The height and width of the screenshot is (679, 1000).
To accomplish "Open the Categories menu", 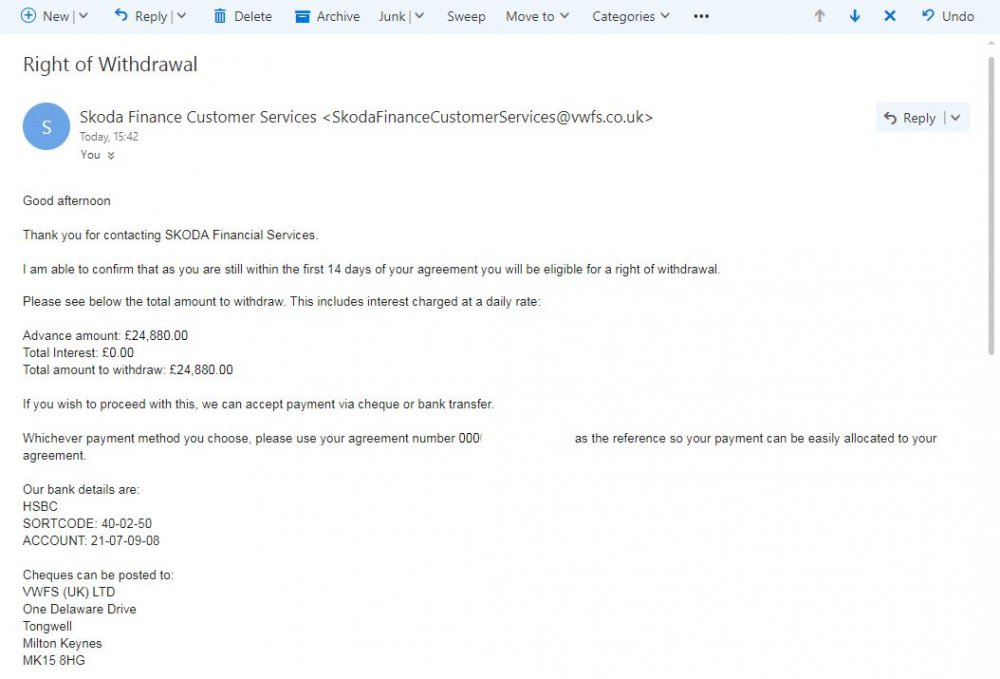I will coord(631,16).
